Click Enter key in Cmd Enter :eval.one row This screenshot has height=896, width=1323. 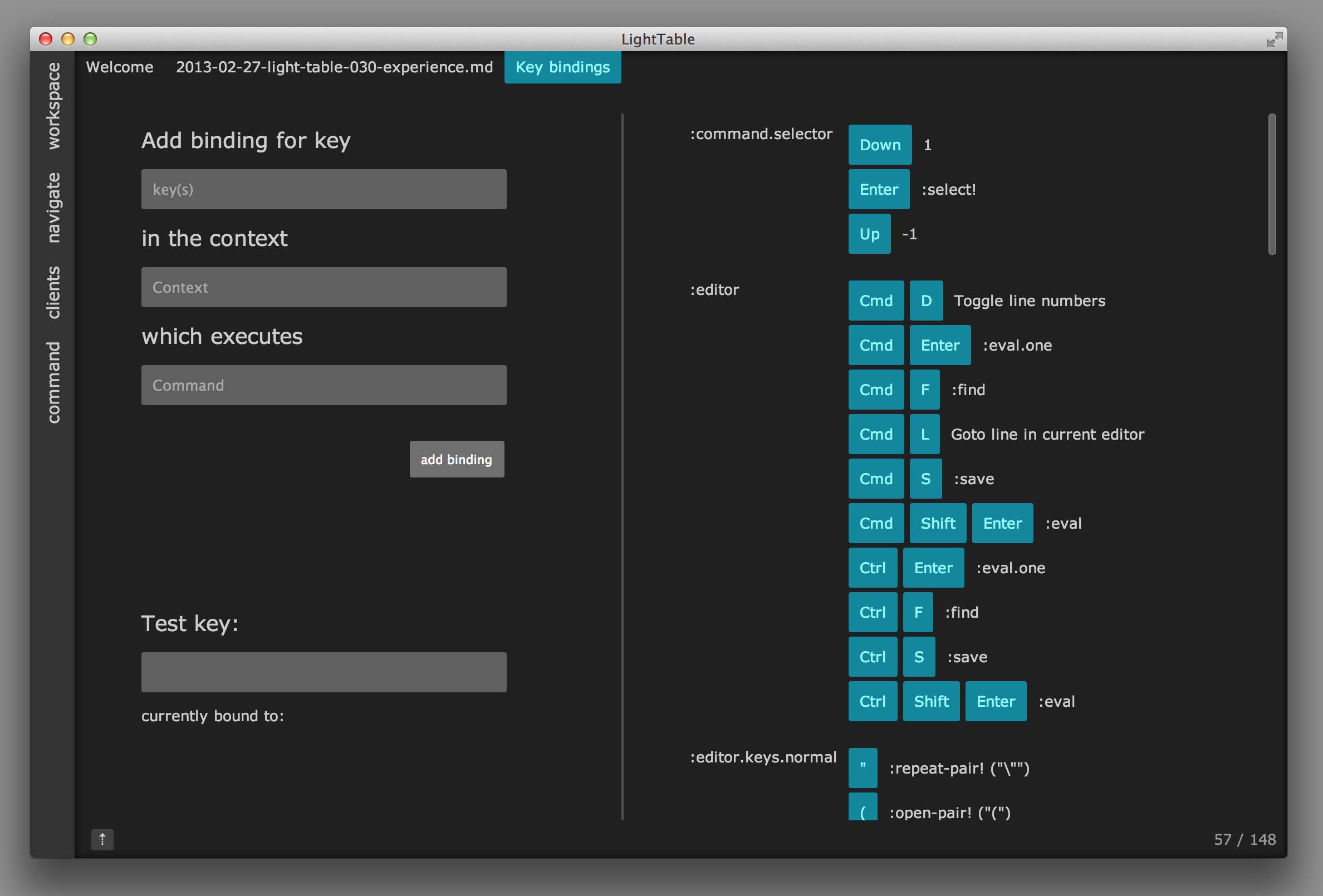(x=940, y=344)
